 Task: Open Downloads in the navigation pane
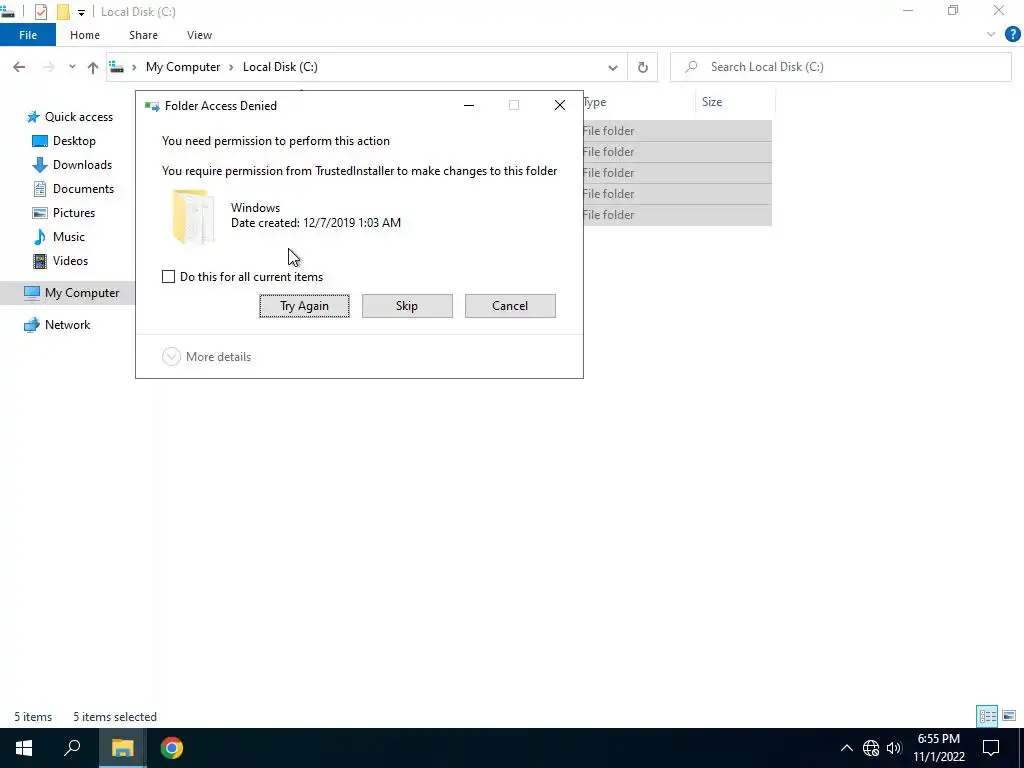[x=72, y=165]
